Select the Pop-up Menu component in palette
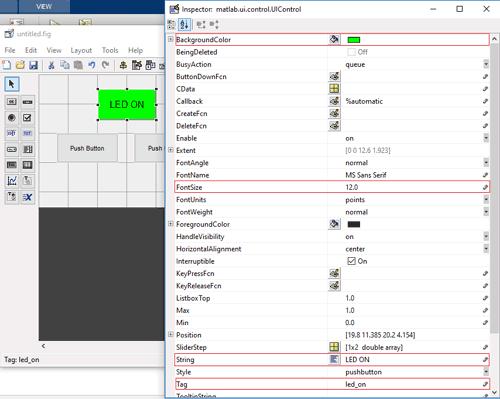 pyautogui.click(x=12, y=149)
